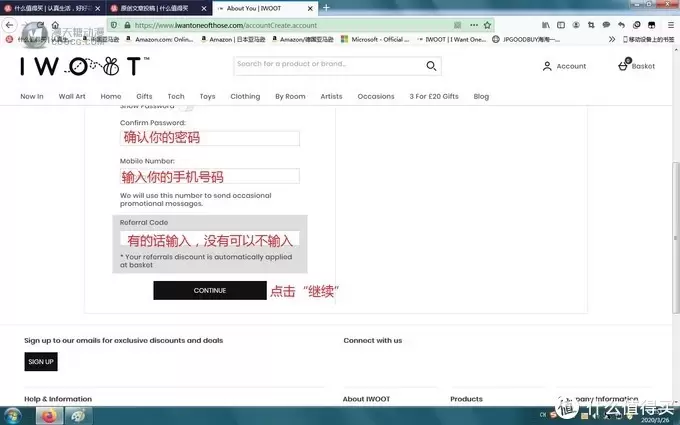Viewport: 680px width, 425px height.
Task: Open the Home category menu
Action: (111, 97)
